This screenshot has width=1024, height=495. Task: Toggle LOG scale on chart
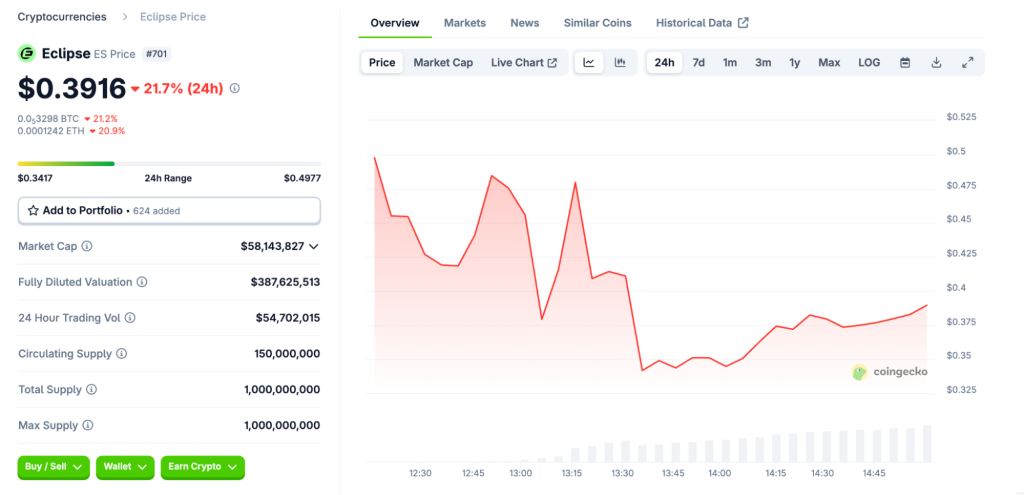[x=869, y=63]
